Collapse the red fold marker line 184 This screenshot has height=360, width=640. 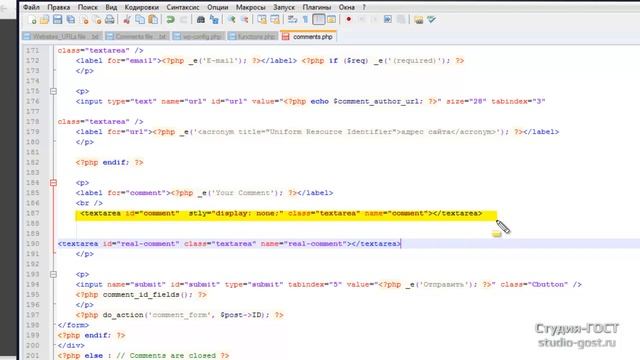pyautogui.click(x=53, y=183)
